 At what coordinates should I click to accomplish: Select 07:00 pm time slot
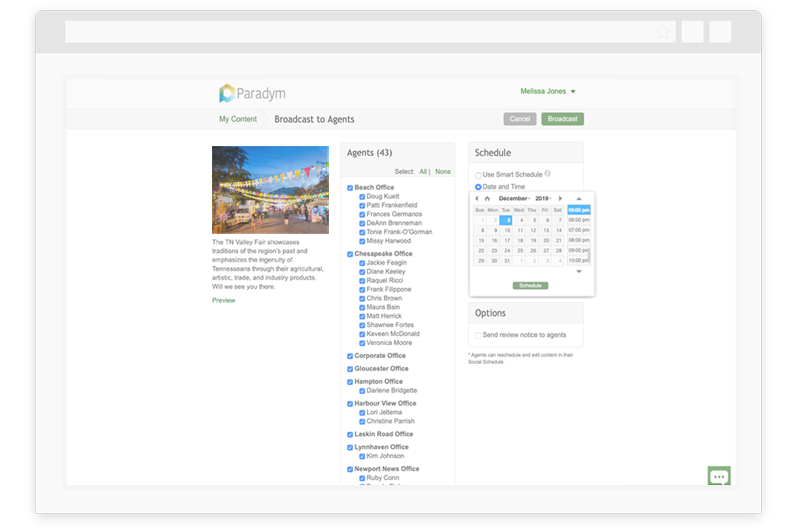[578, 230]
